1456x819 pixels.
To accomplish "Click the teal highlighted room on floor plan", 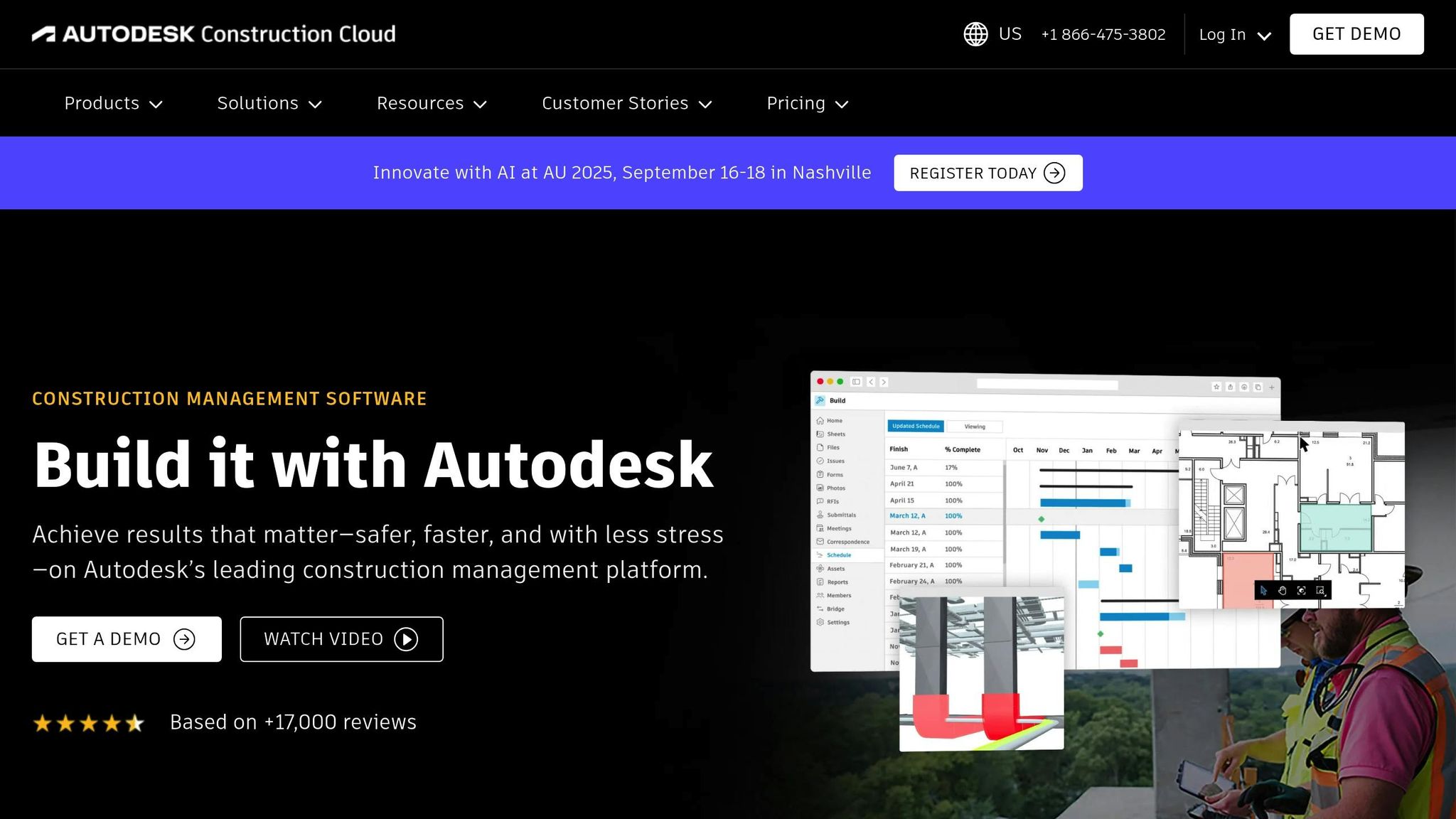I will click(1336, 526).
